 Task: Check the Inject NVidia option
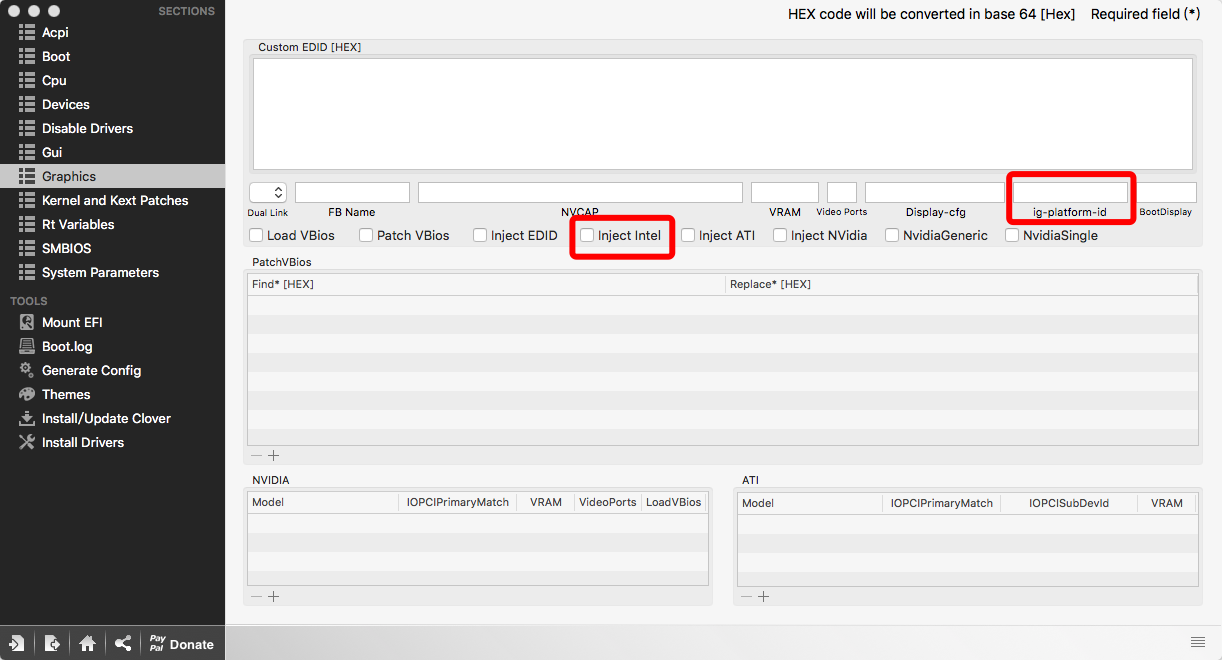780,235
